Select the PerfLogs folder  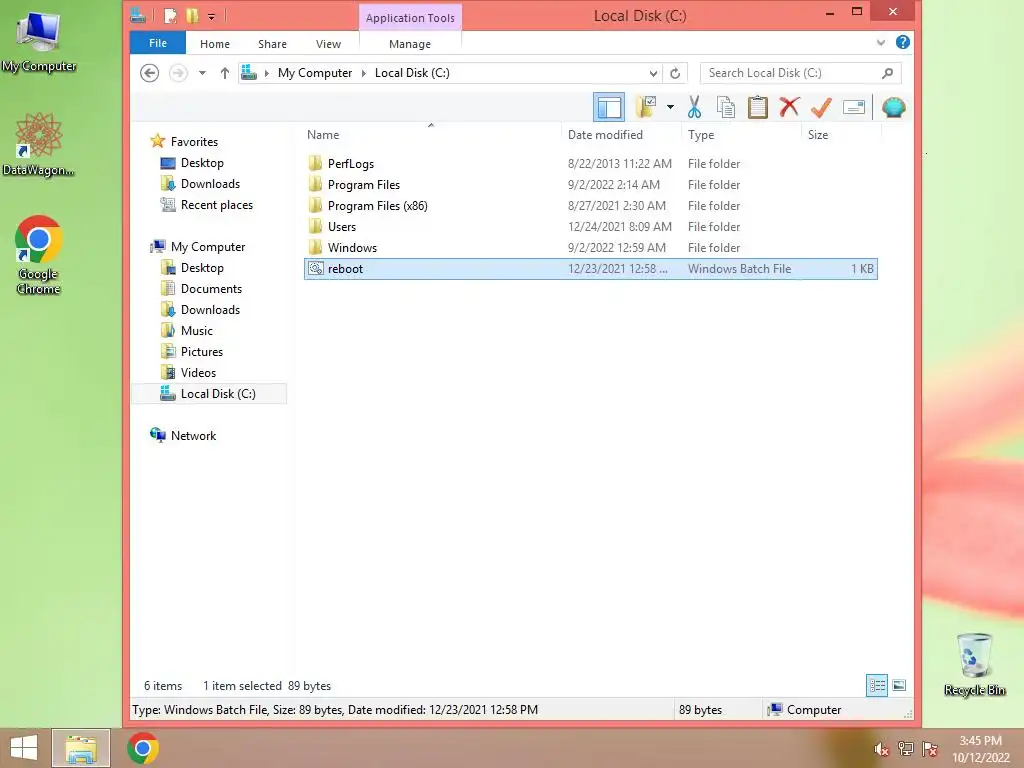pyautogui.click(x=591, y=163)
